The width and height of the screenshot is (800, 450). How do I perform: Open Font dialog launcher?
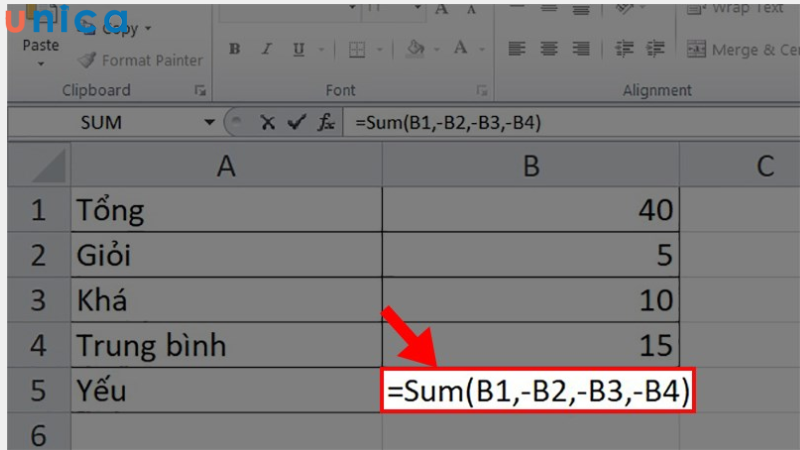coord(482,90)
